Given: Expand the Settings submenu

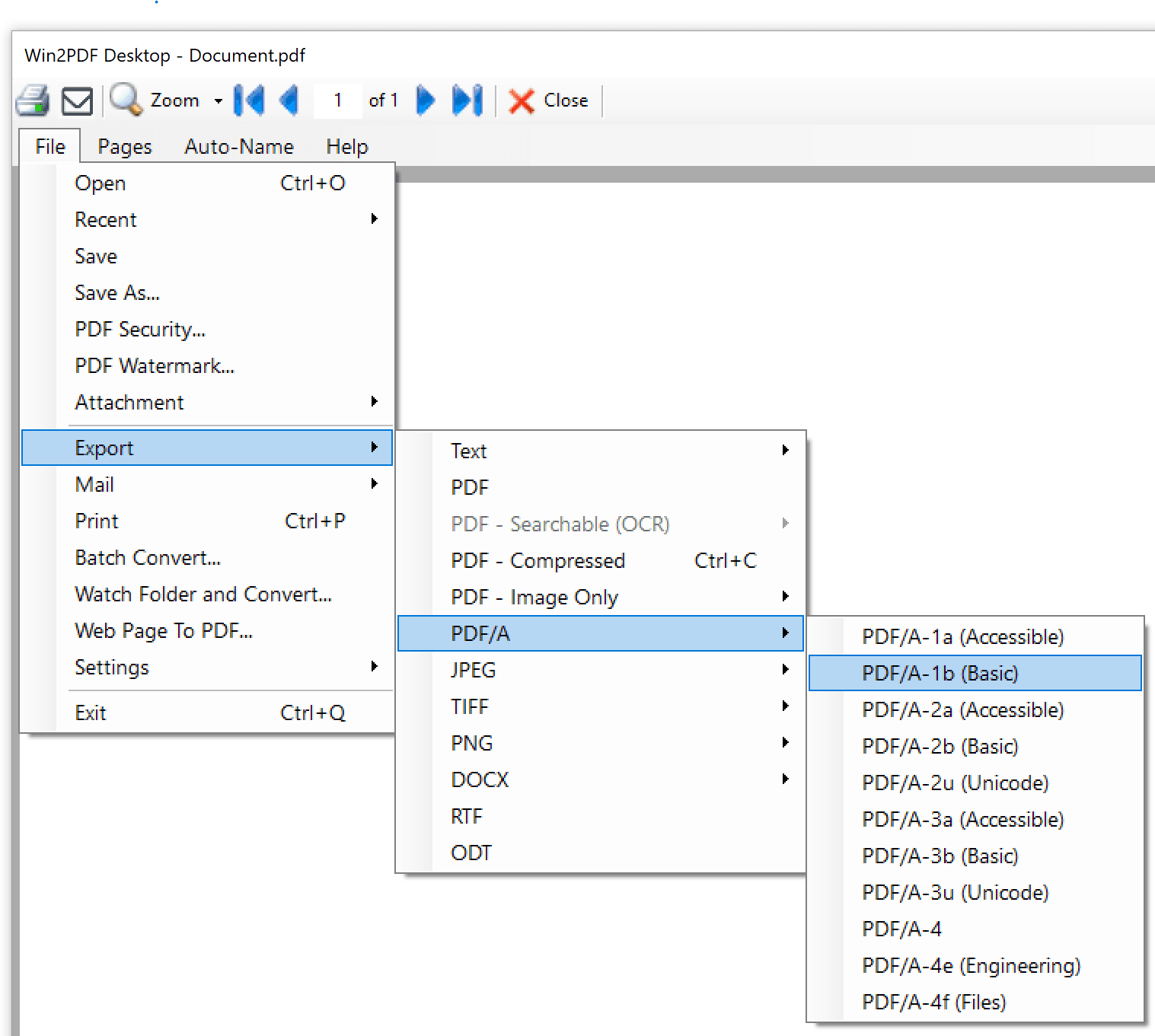Looking at the screenshot, I should pos(207,667).
